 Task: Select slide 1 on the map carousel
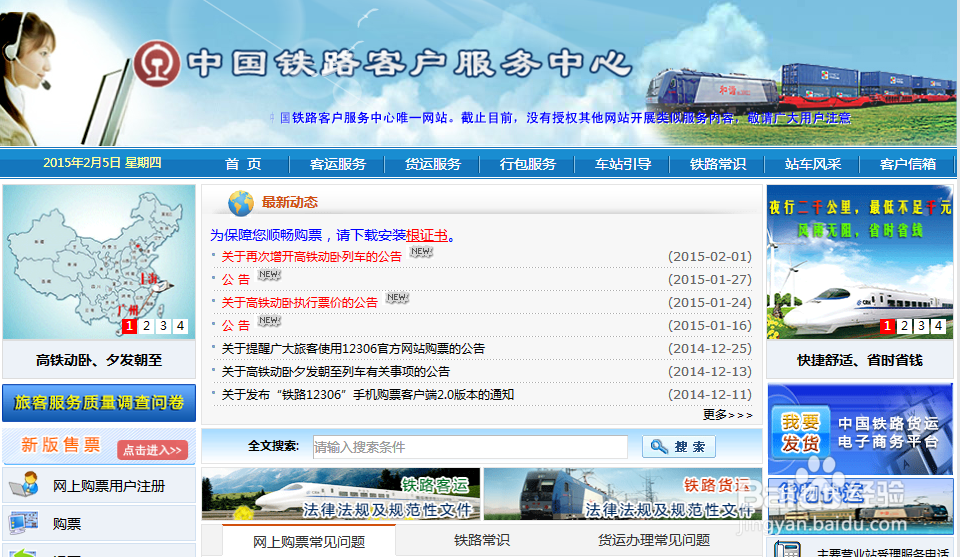129,326
